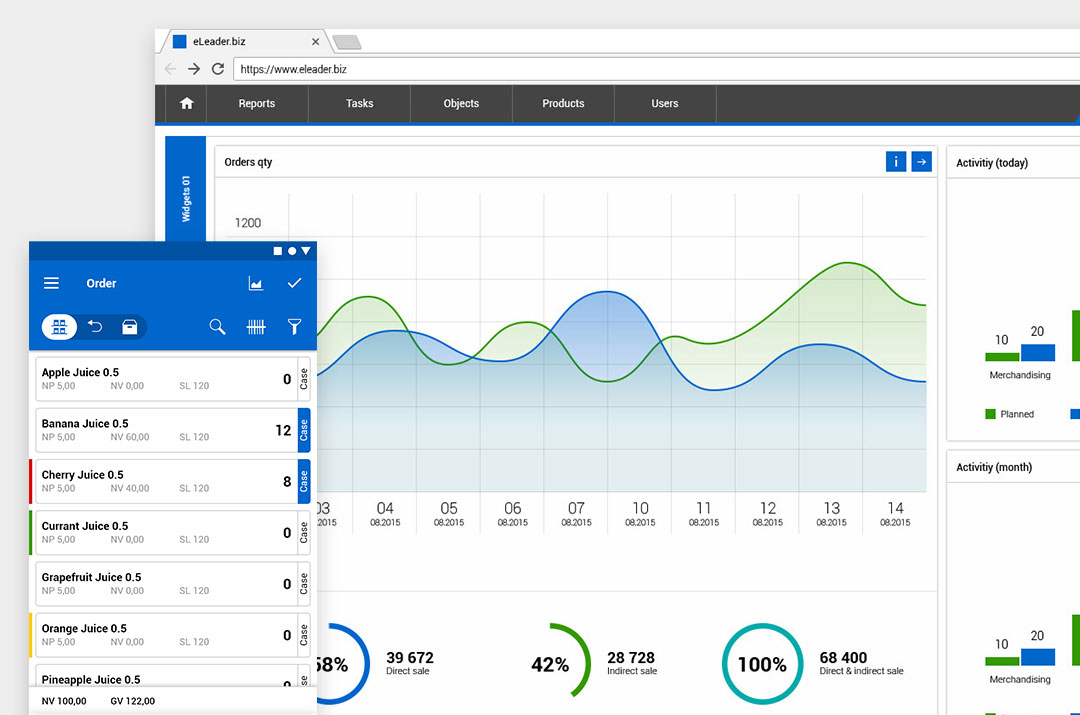Toggle Case unit for Grapefruit Juice 0.5
Viewport: 1080px width, 715px height.
pos(304,584)
